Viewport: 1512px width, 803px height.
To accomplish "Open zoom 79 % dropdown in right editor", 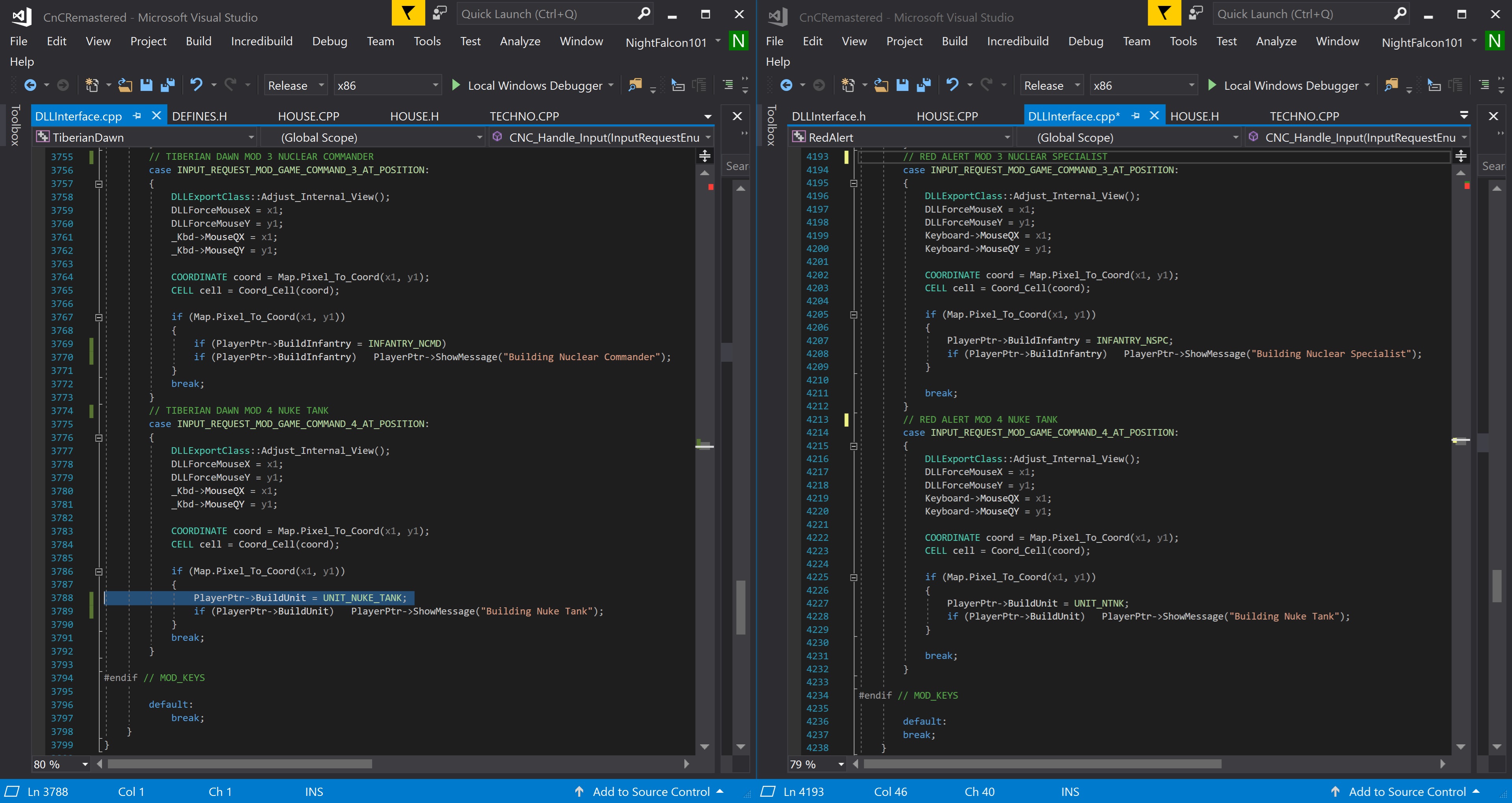I will tap(841, 764).
